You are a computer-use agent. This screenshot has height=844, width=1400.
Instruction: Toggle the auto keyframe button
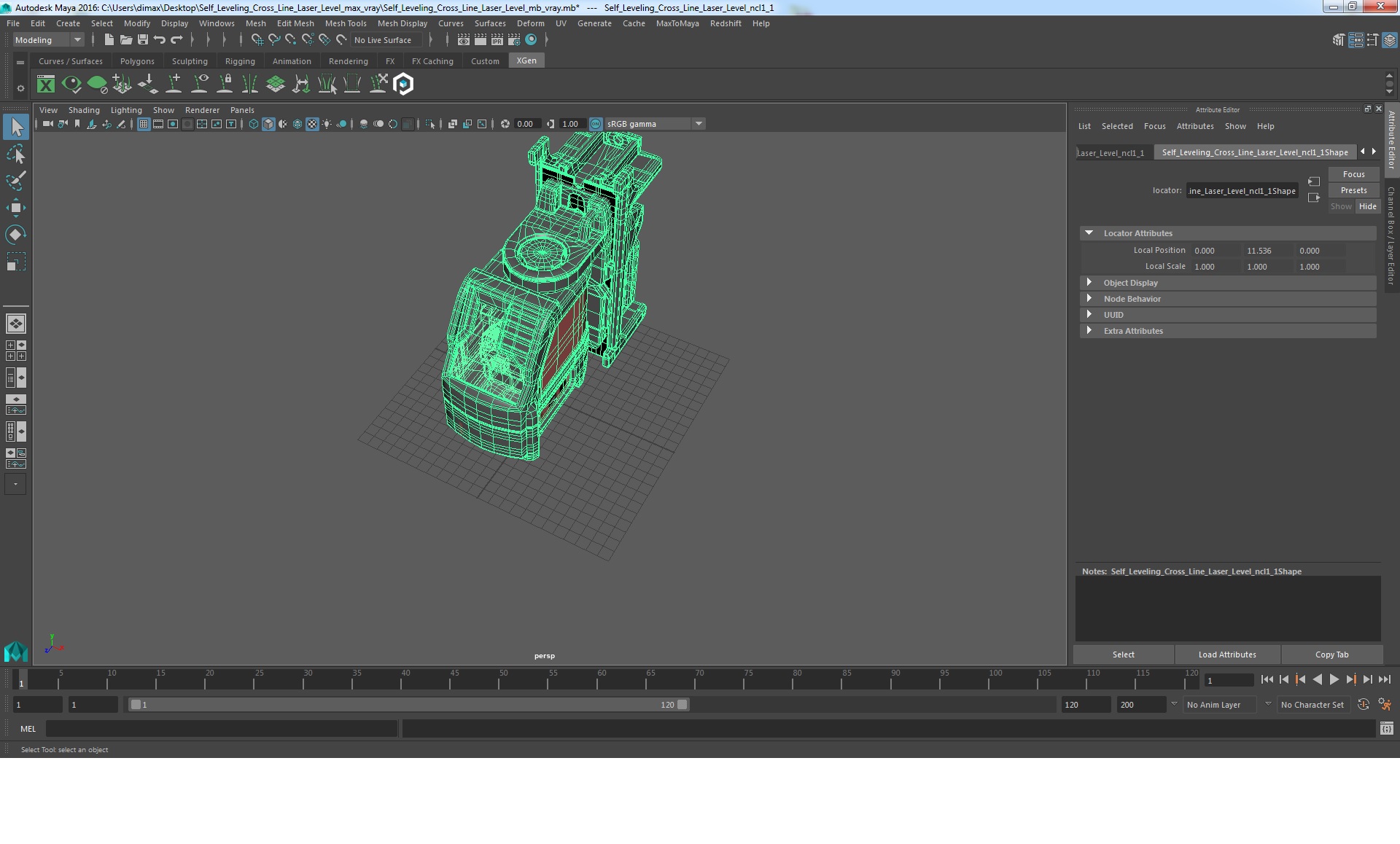pyautogui.click(x=1363, y=705)
